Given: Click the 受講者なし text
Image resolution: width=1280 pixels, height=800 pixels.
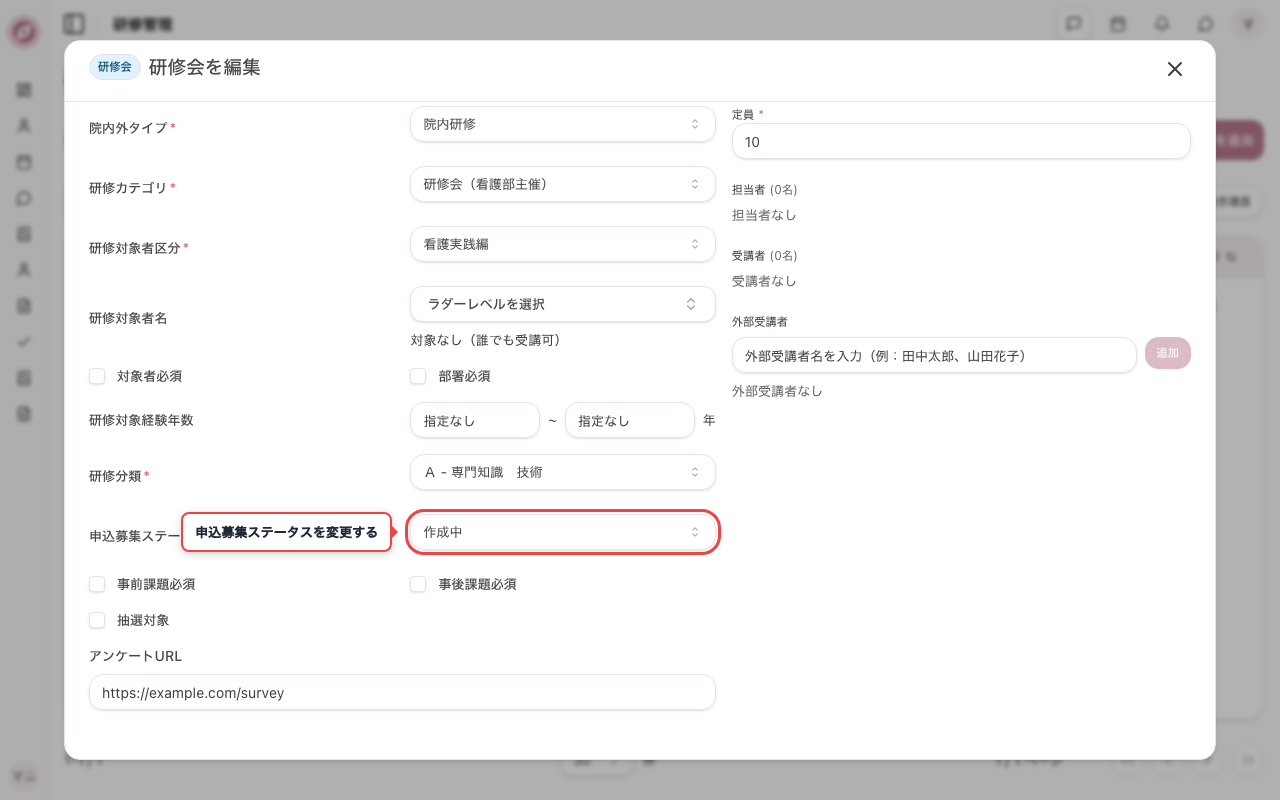Looking at the screenshot, I should tap(764, 281).
